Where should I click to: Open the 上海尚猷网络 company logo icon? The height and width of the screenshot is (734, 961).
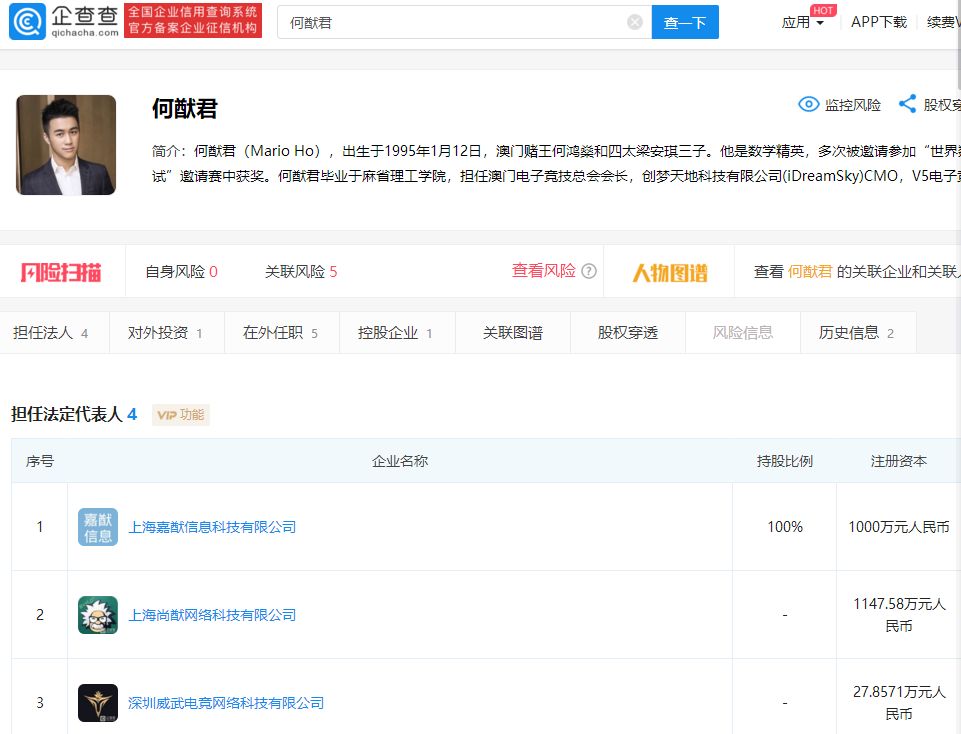[98, 615]
